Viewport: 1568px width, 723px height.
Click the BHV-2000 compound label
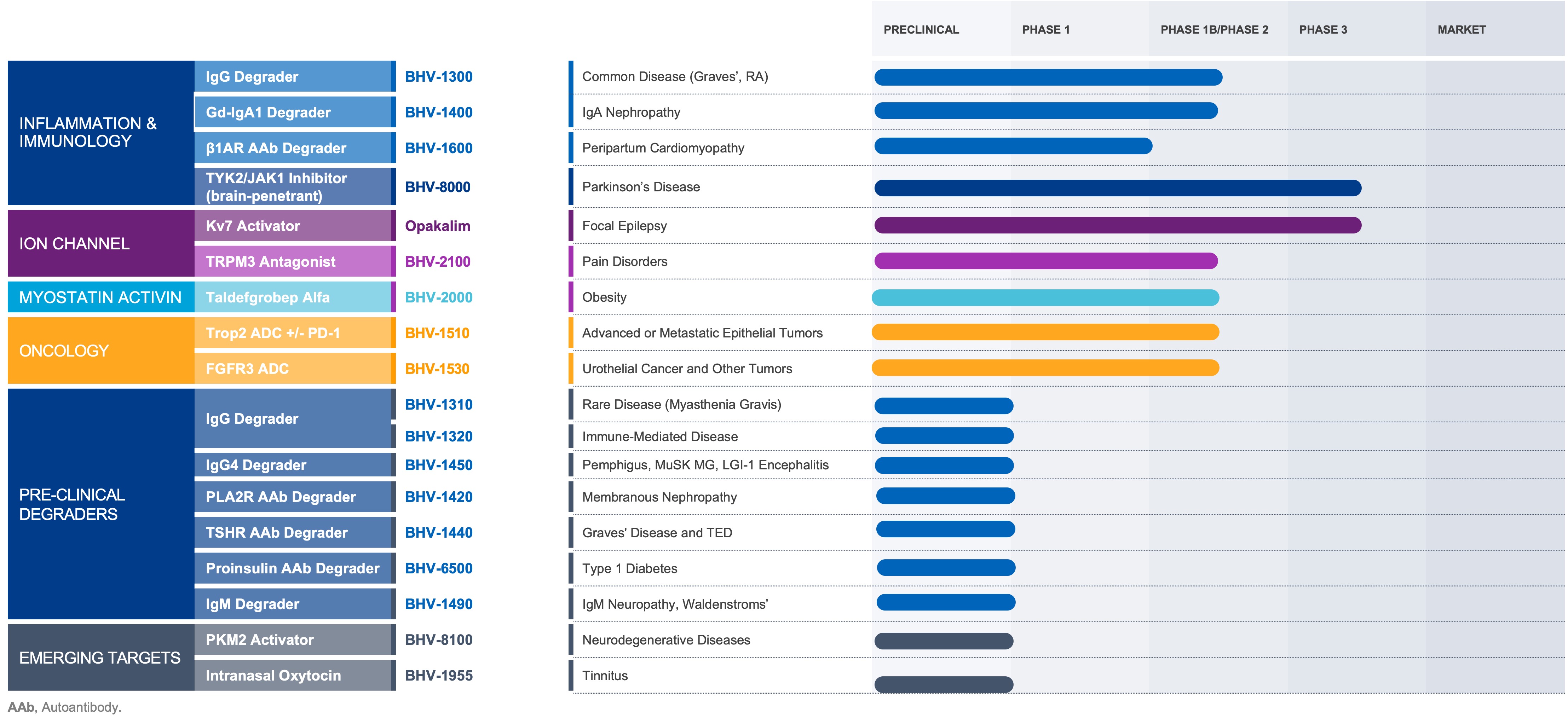(438, 297)
